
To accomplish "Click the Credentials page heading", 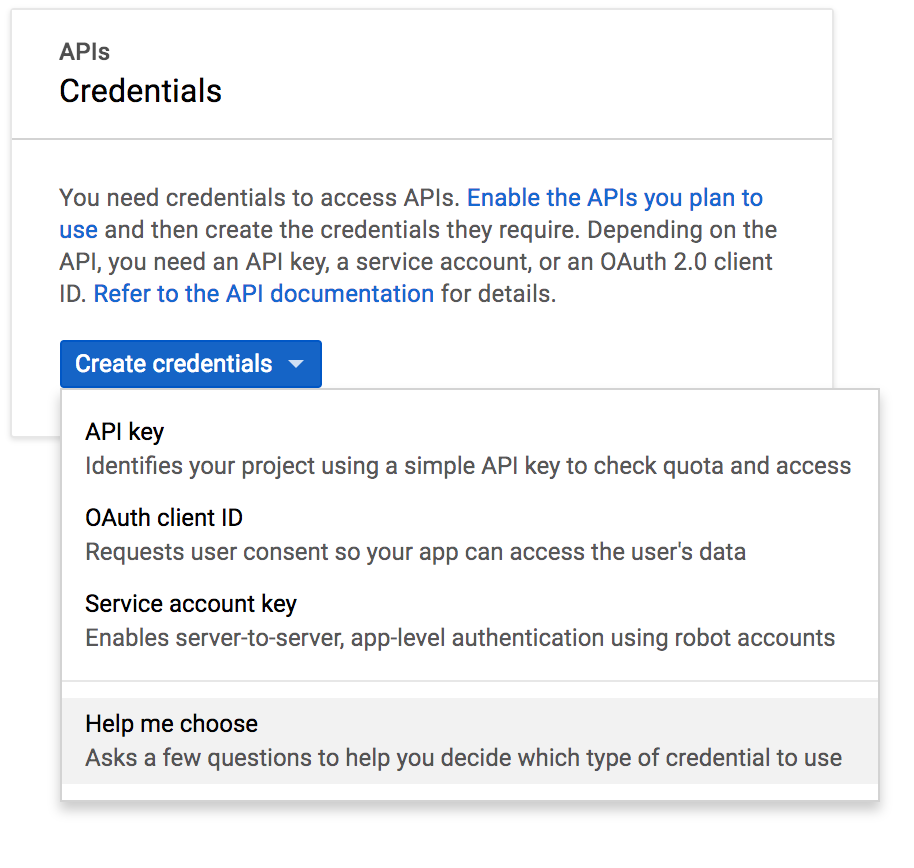I will click(x=140, y=91).
